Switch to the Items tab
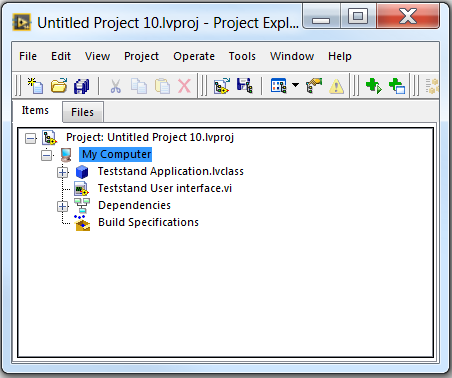452x378 pixels. click(35, 110)
